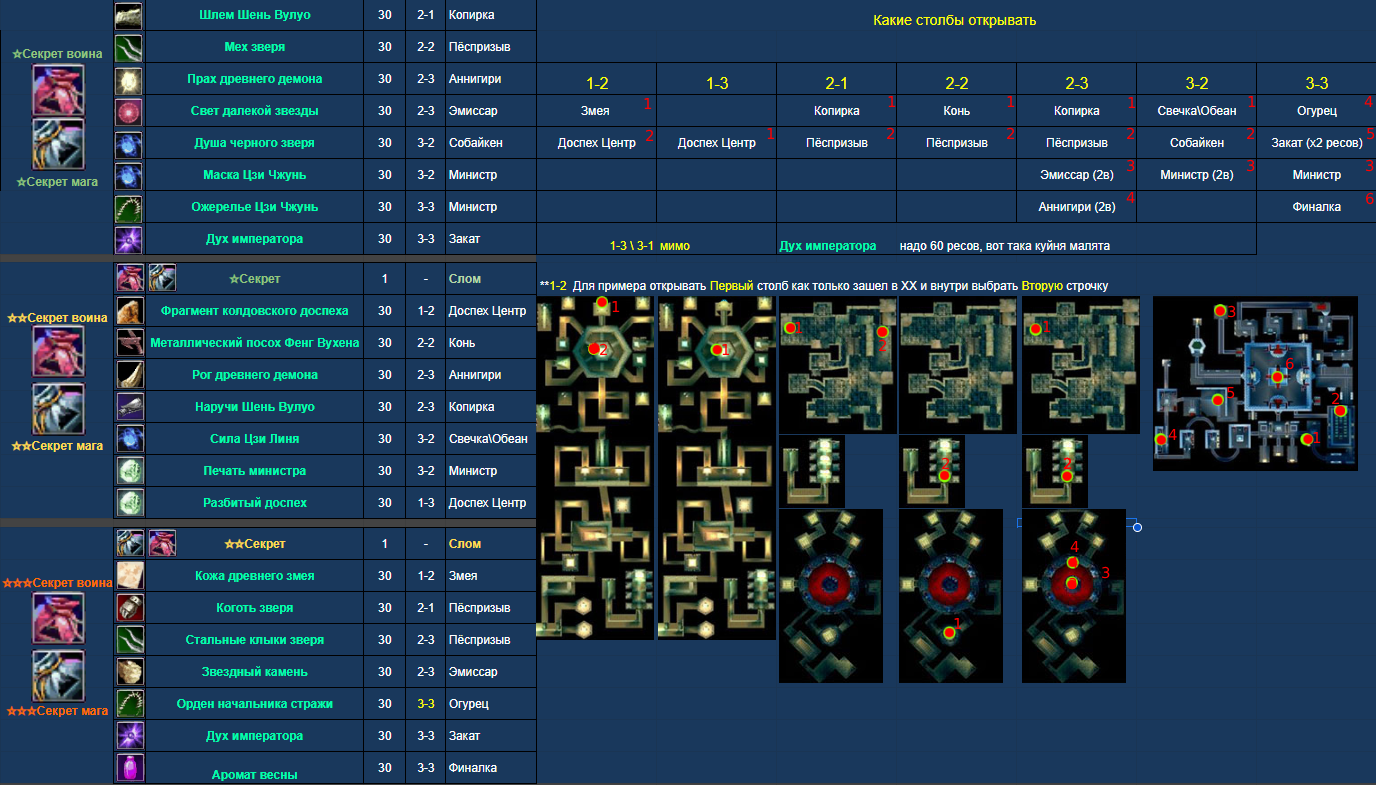Click the Наручи Шень Вулуо item icon
Viewport: 1376px width, 785px height.
click(x=129, y=407)
